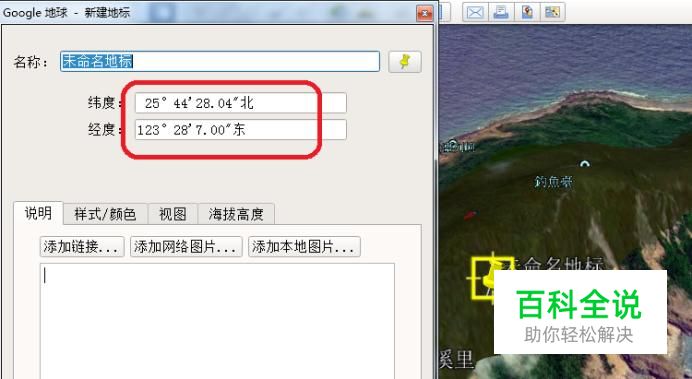The width and height of the screenshot is (692, 379).
Task: Click the 经度 longitude input field
Action: coord(241,130)
